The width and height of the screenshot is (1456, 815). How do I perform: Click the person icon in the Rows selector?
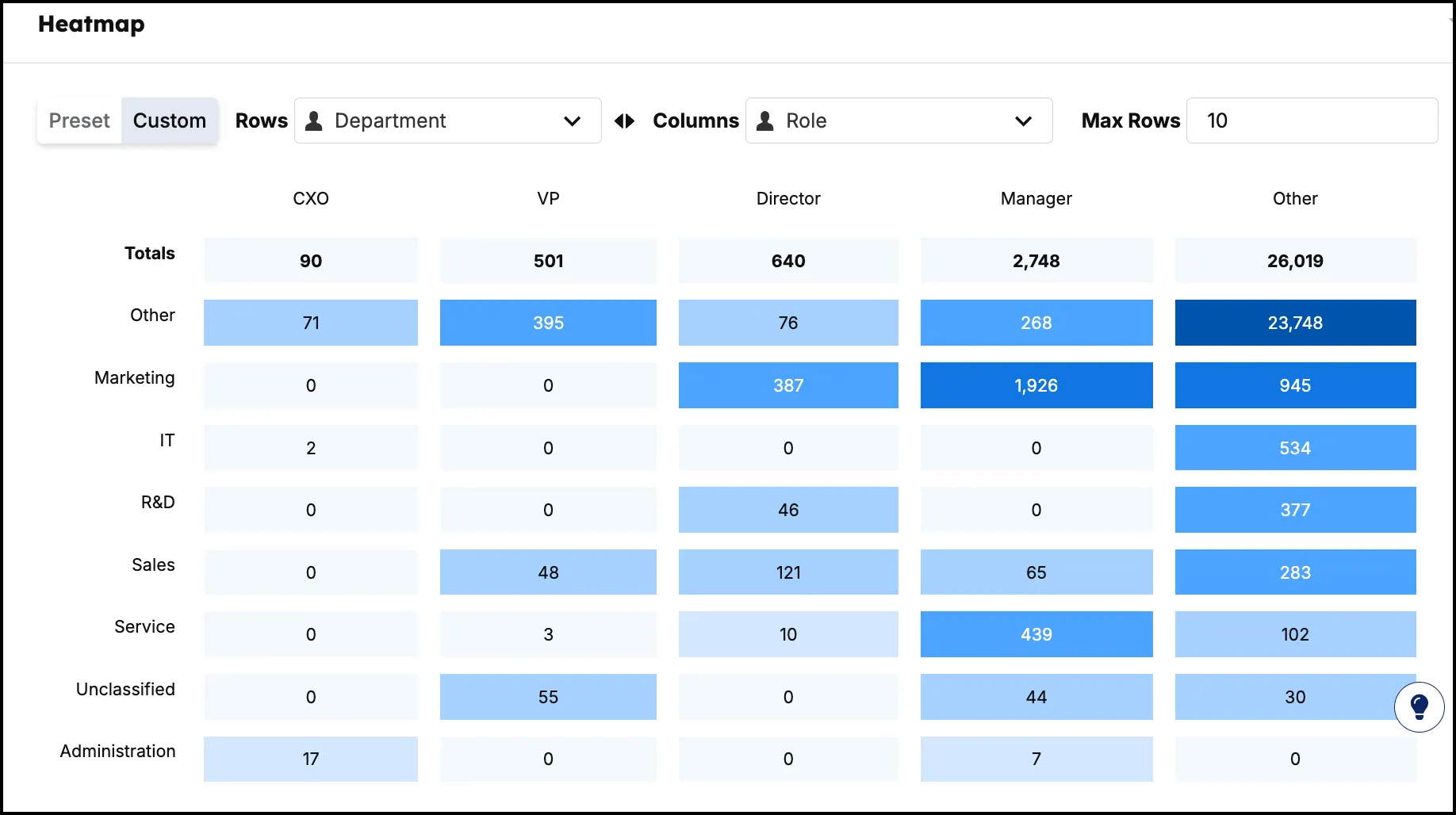tap(313, 121)
